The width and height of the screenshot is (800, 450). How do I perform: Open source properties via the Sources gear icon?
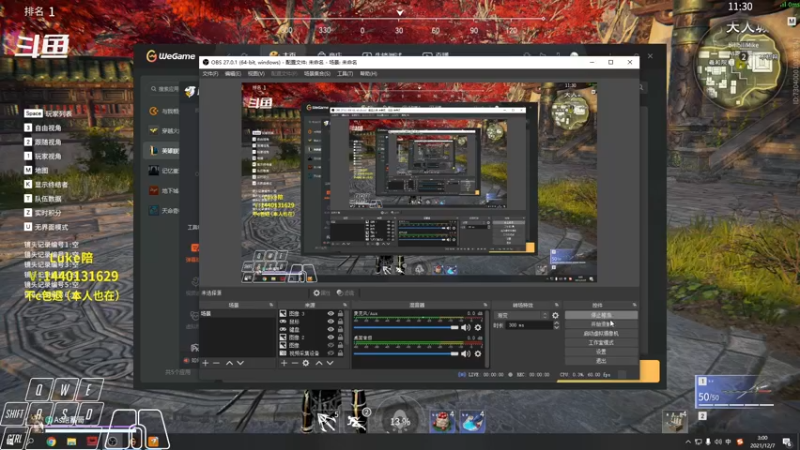coord(306,363)
